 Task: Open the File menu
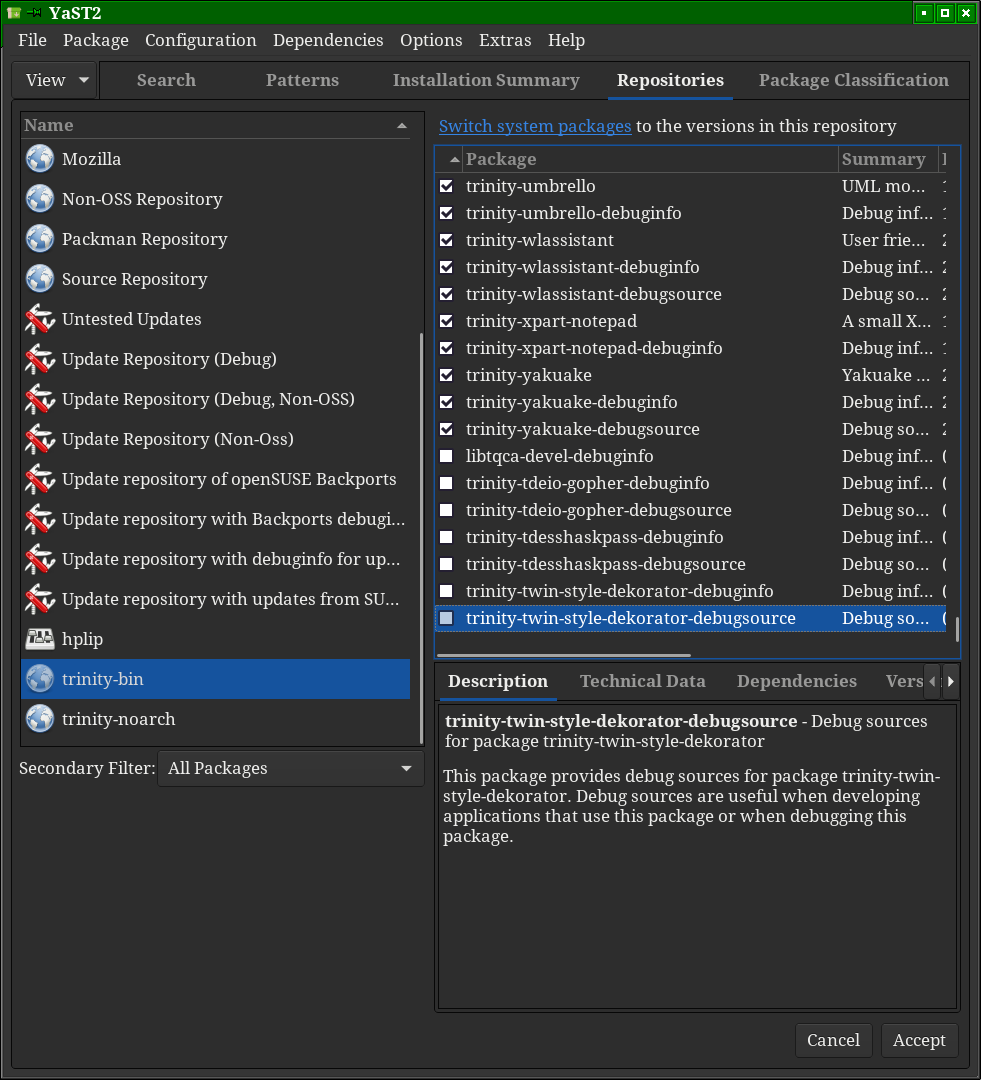[x=32, y=40]
